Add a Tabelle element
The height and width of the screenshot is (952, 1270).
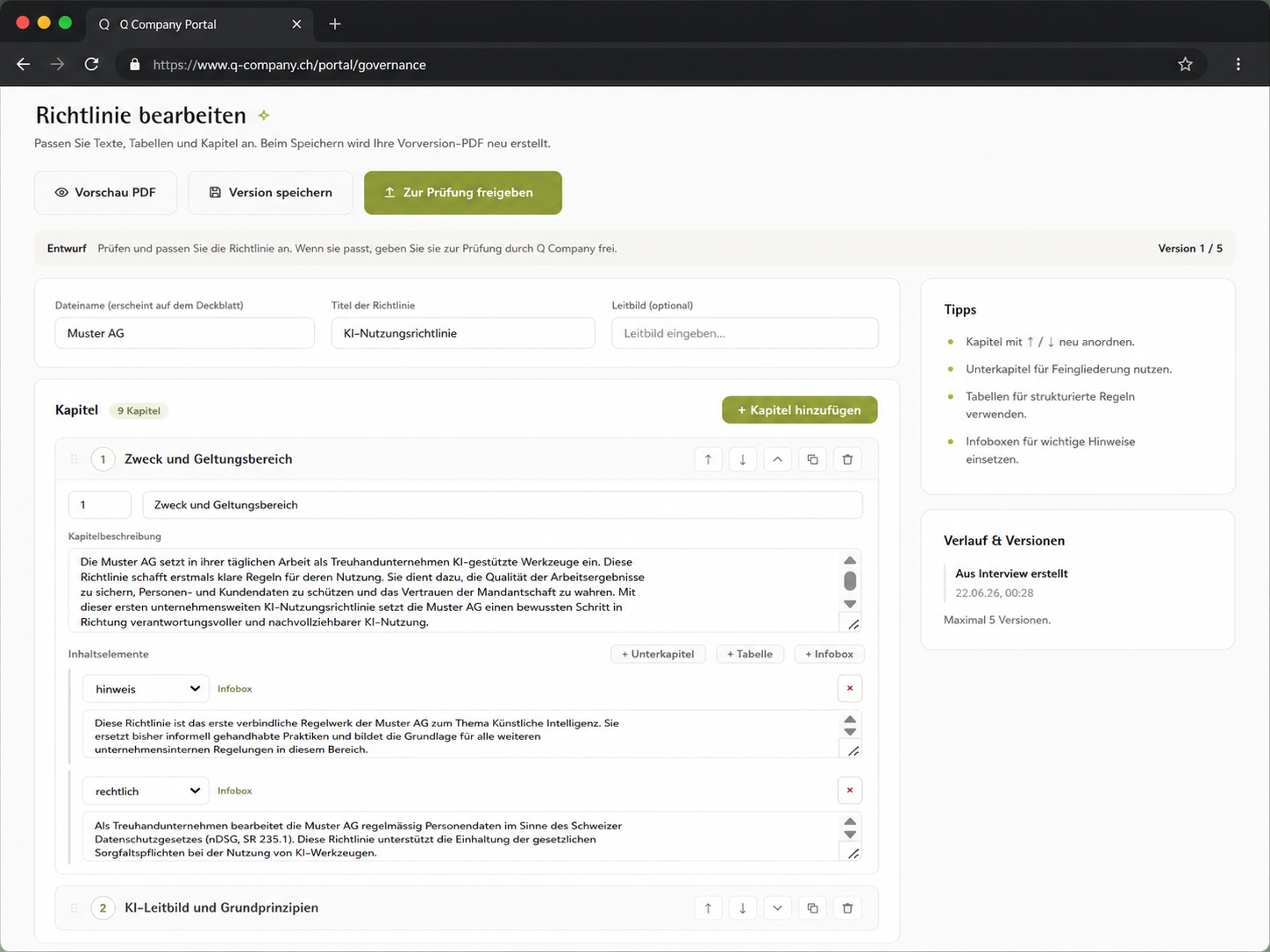click(750, 654)
